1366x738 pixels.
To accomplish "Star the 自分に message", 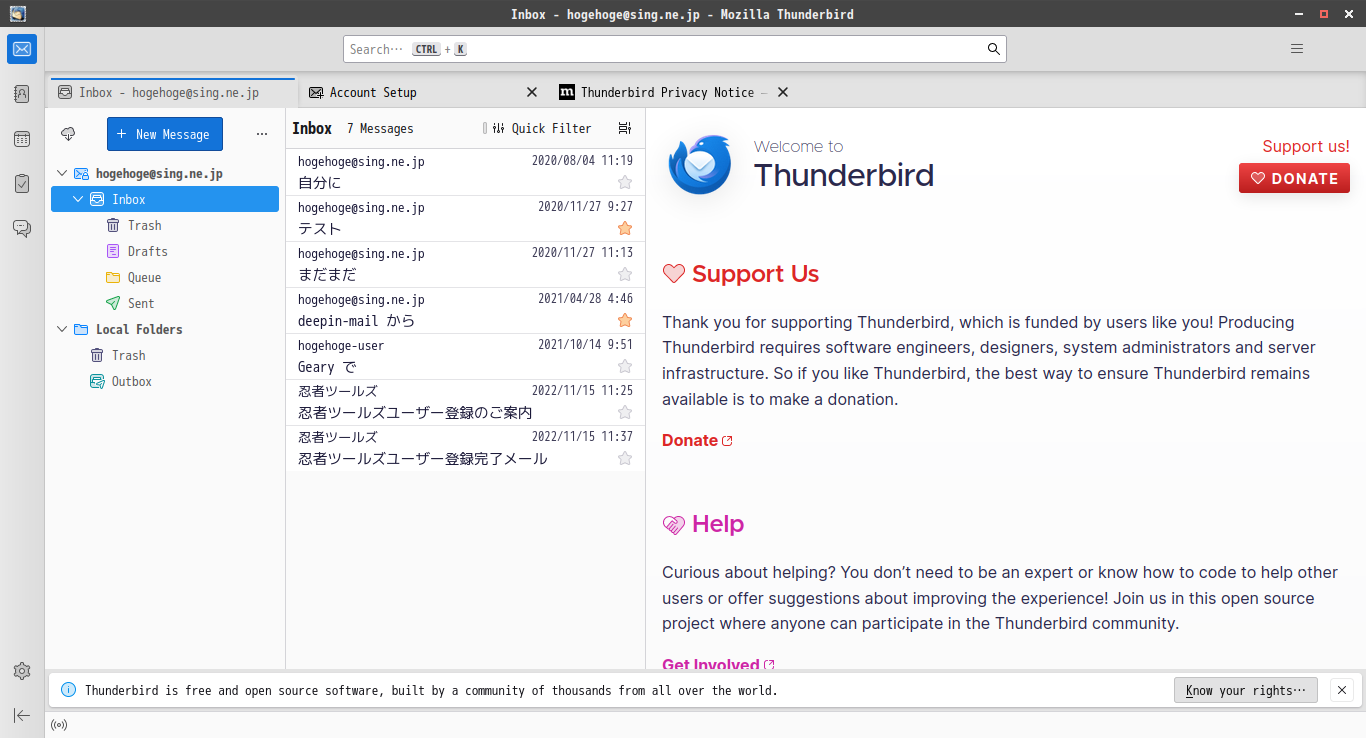I will click(625, 182).
